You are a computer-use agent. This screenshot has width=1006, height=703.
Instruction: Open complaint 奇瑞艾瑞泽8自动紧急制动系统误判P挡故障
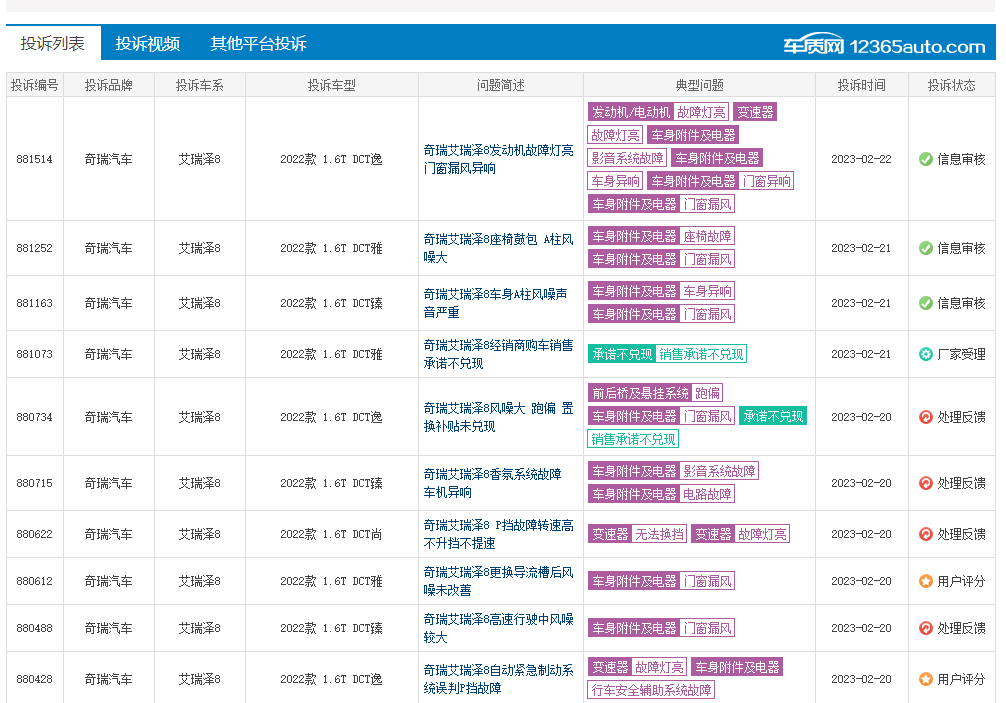(x=499, y=679)
